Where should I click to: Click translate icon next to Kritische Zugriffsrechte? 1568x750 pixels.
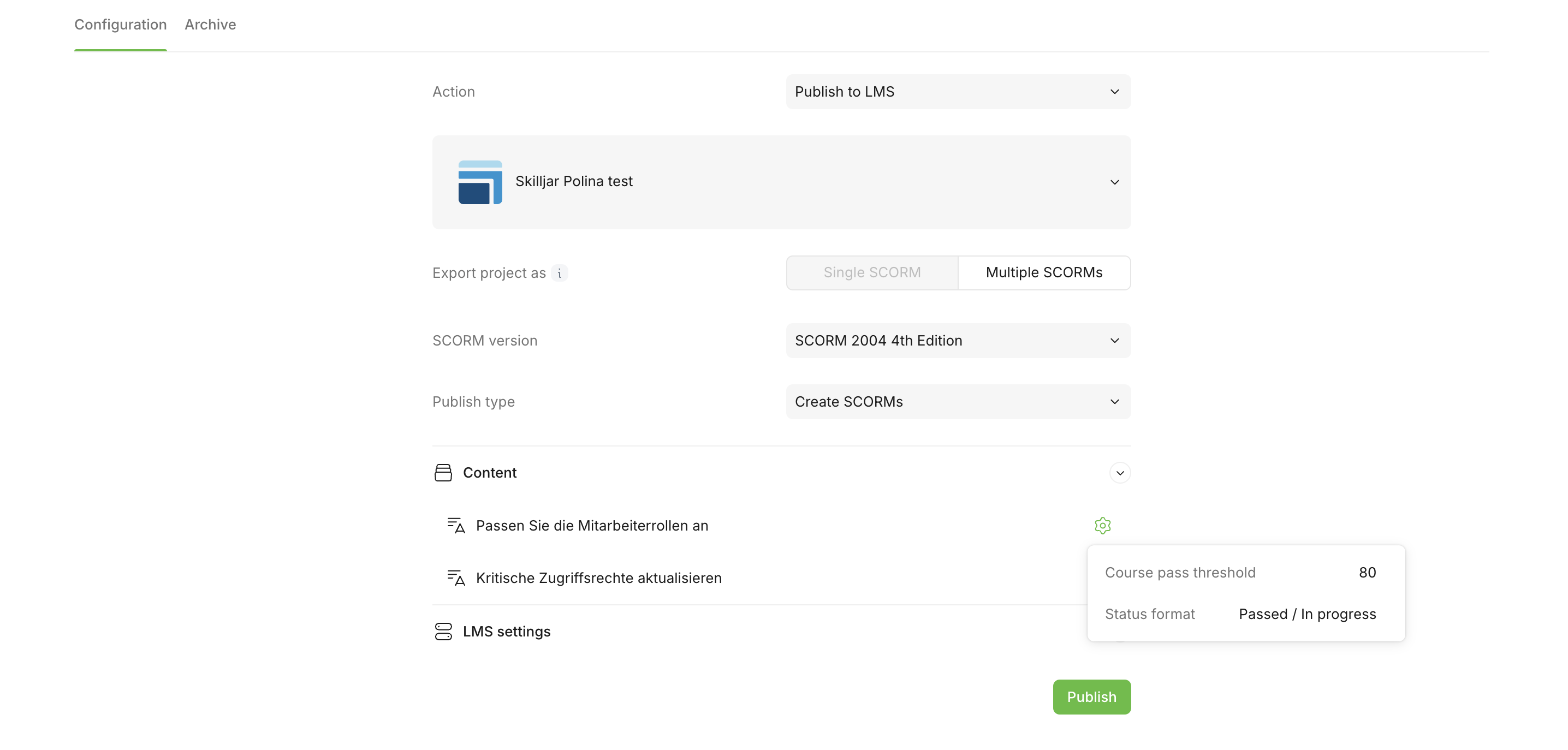[x=456, y=578]
